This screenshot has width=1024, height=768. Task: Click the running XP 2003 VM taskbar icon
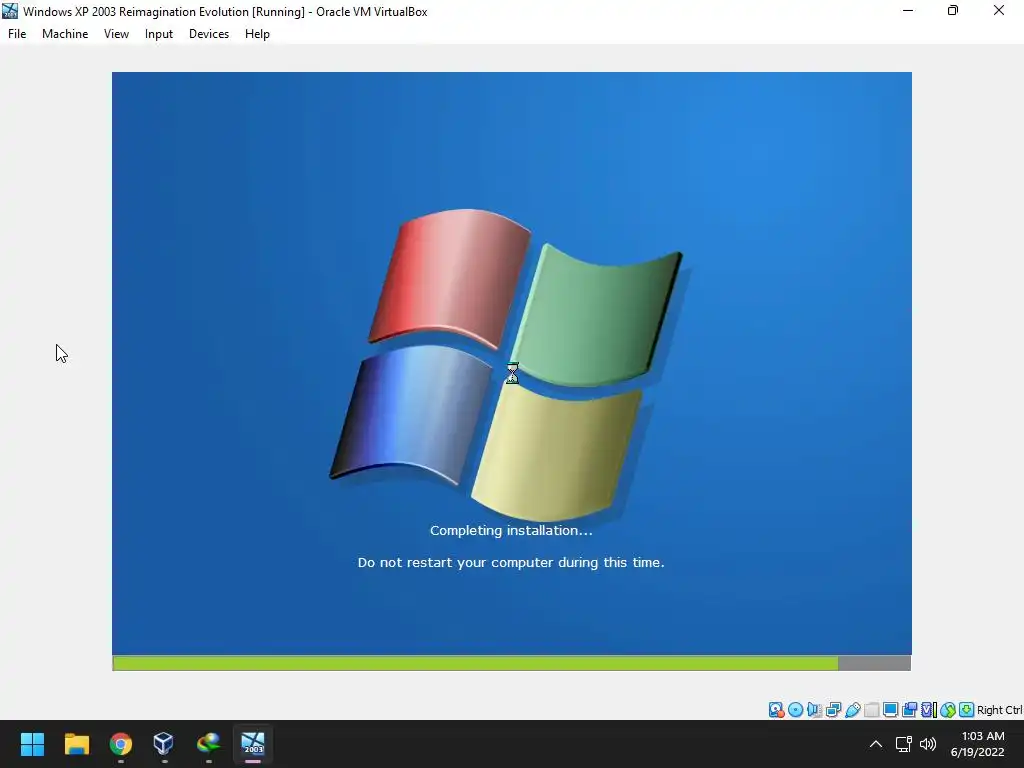tap(253, 744)
